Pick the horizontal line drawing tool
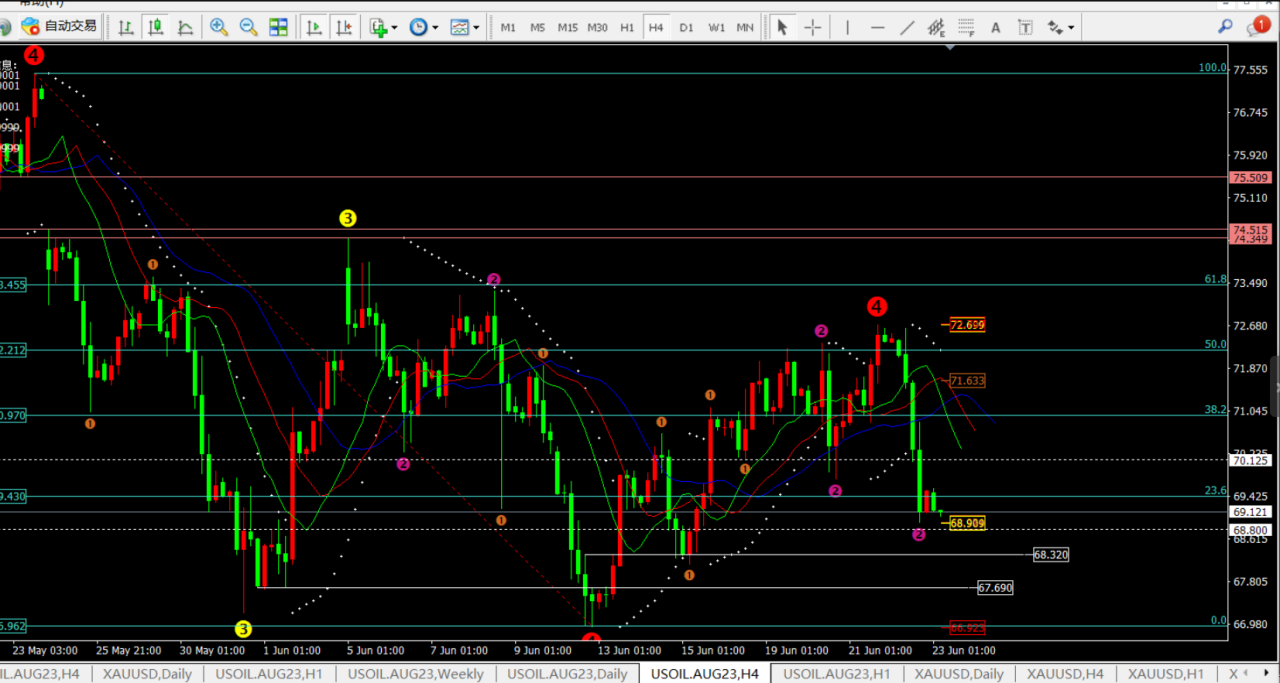This screenshot has width=1280, height=683. [877, 27]
